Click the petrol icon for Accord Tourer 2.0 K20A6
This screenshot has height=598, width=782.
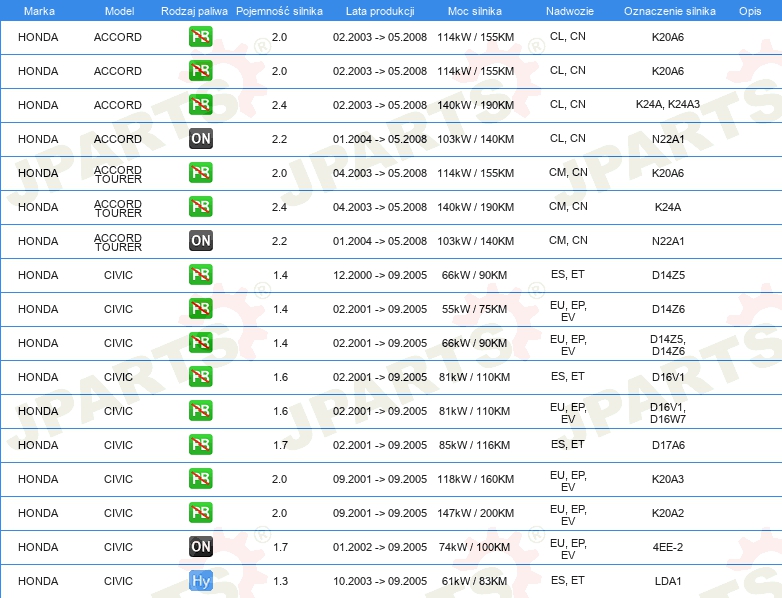point(200,173)
